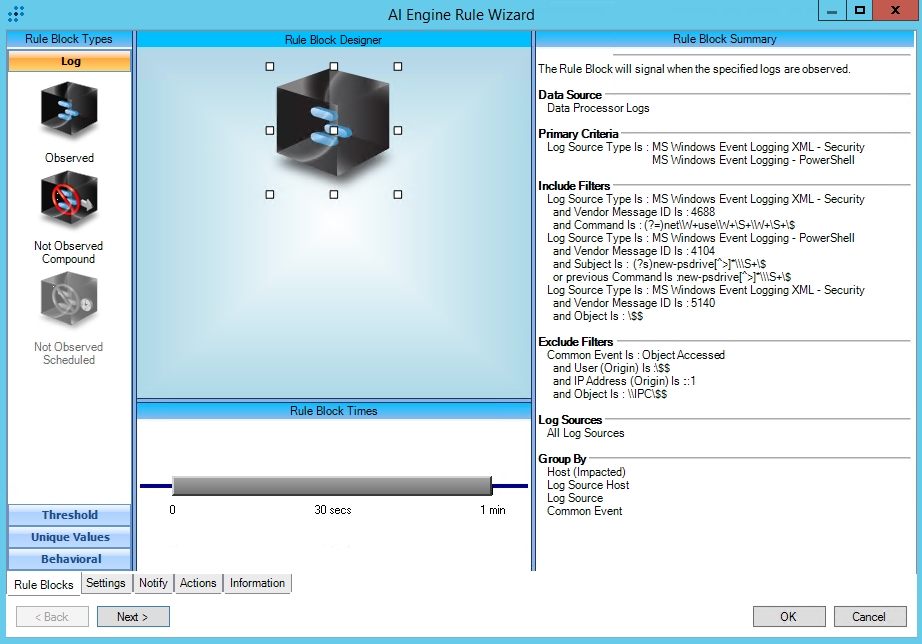Select the Not Observed Compound block icon
The image size is (922, 644).
(x=69, y=199)
